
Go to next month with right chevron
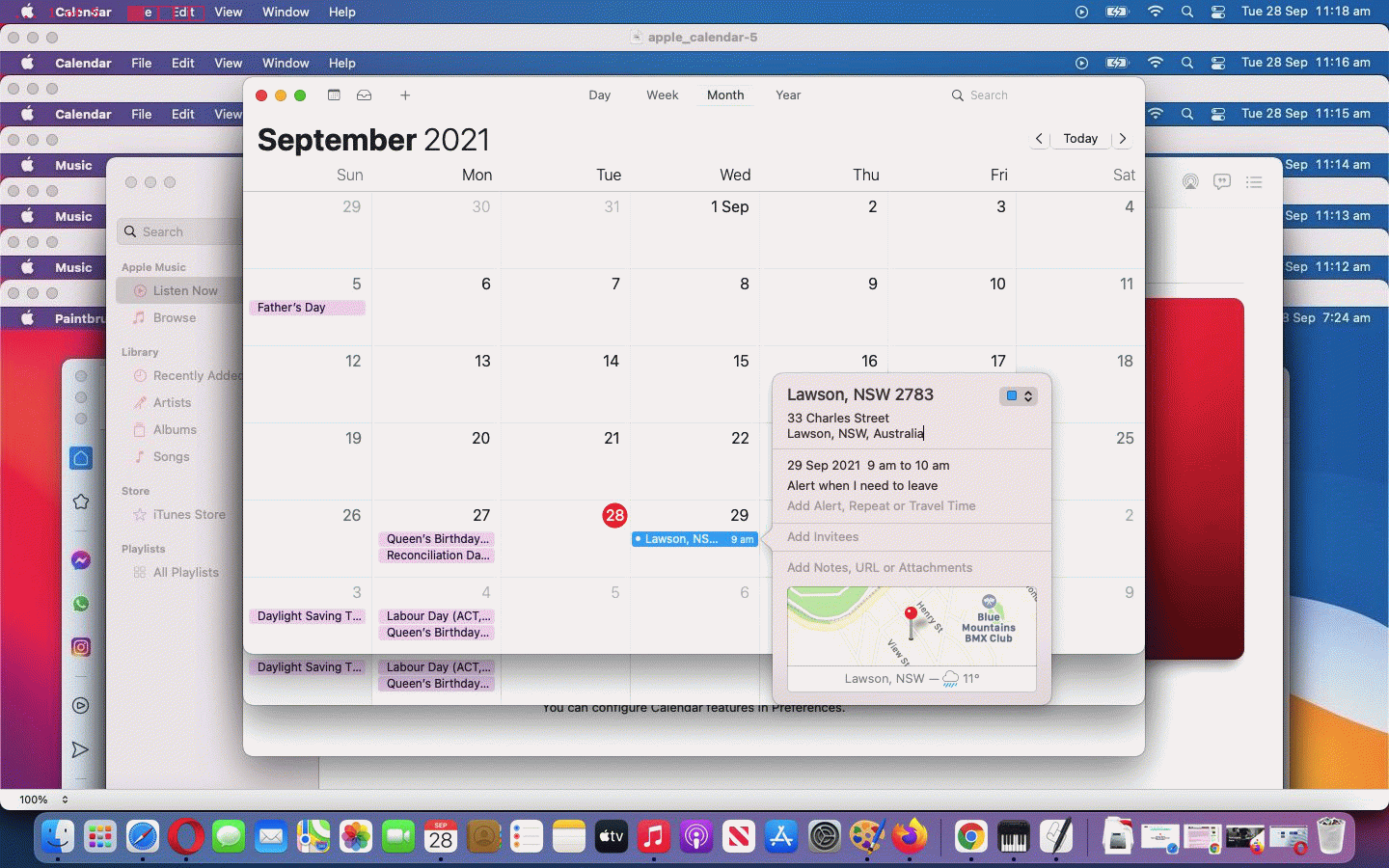pyautogui.click(x=1123, y=139)
